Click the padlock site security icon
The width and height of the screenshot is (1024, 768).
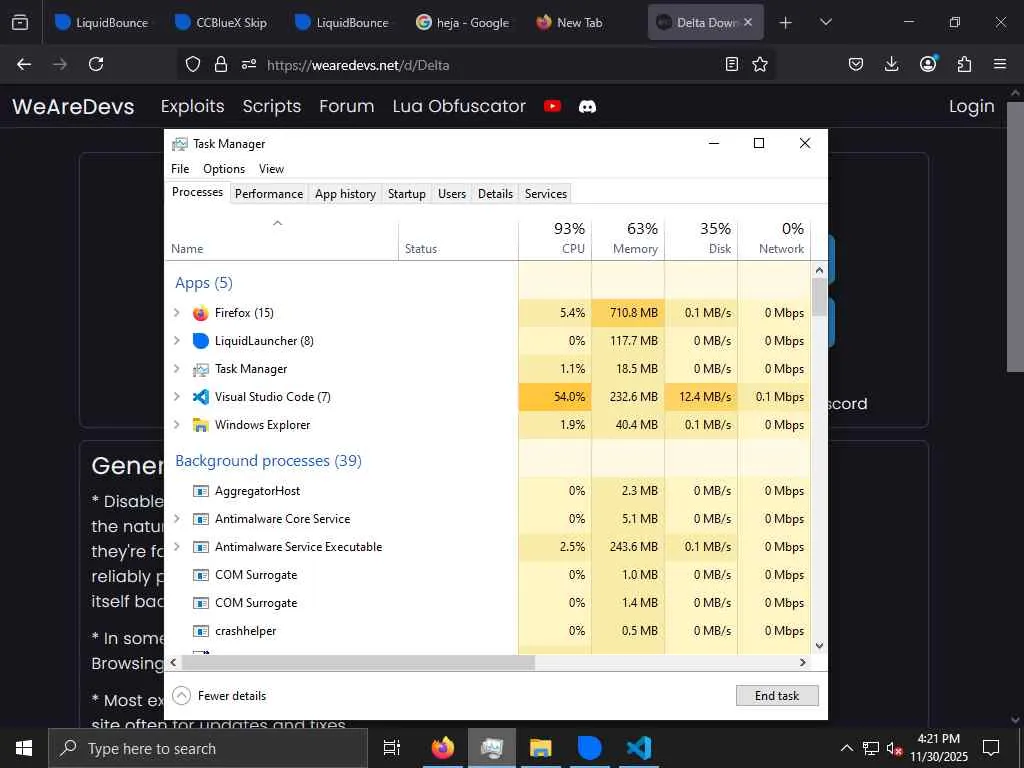pos(221,64)
